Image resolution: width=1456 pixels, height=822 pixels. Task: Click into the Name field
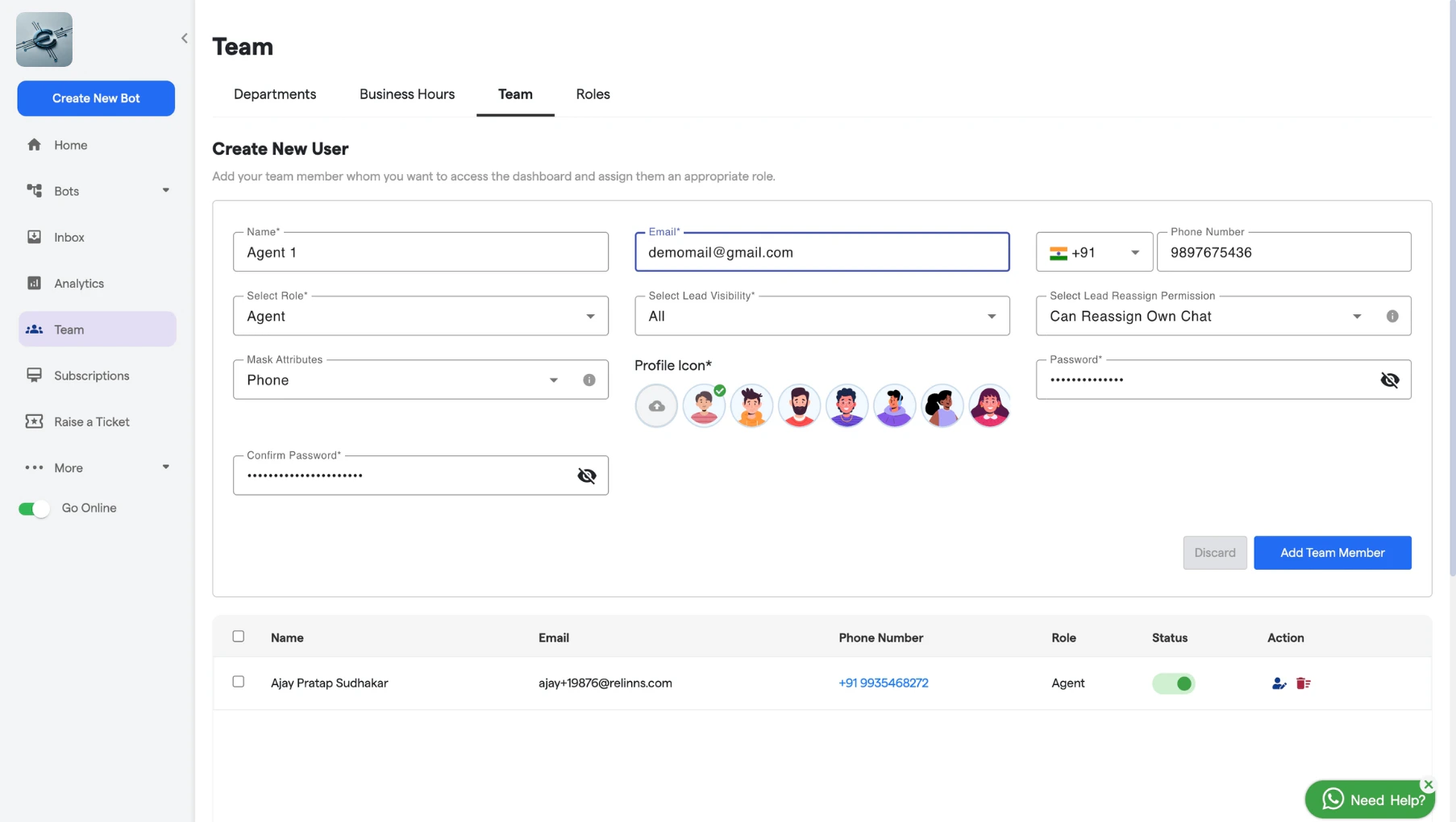pyautogui.click(x=421, y=252)
